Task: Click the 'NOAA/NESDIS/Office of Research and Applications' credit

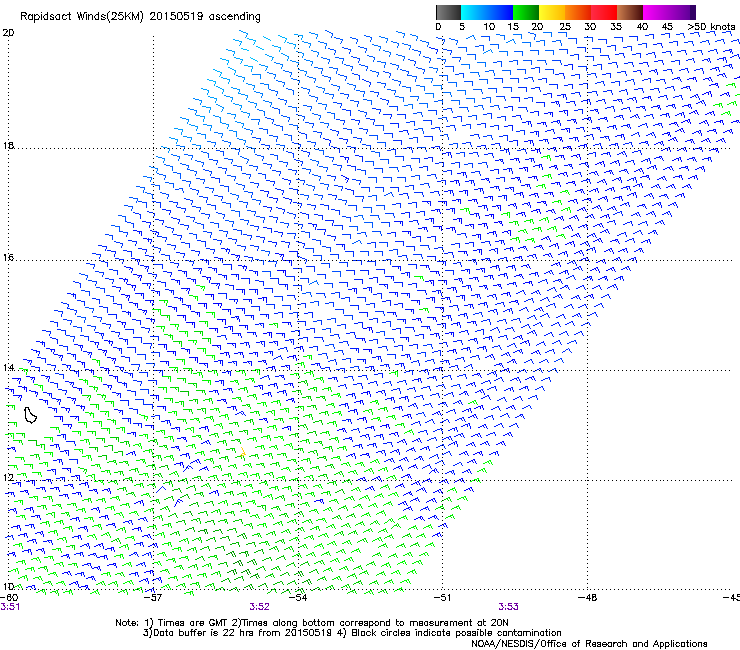Action: tap(589, 644)
